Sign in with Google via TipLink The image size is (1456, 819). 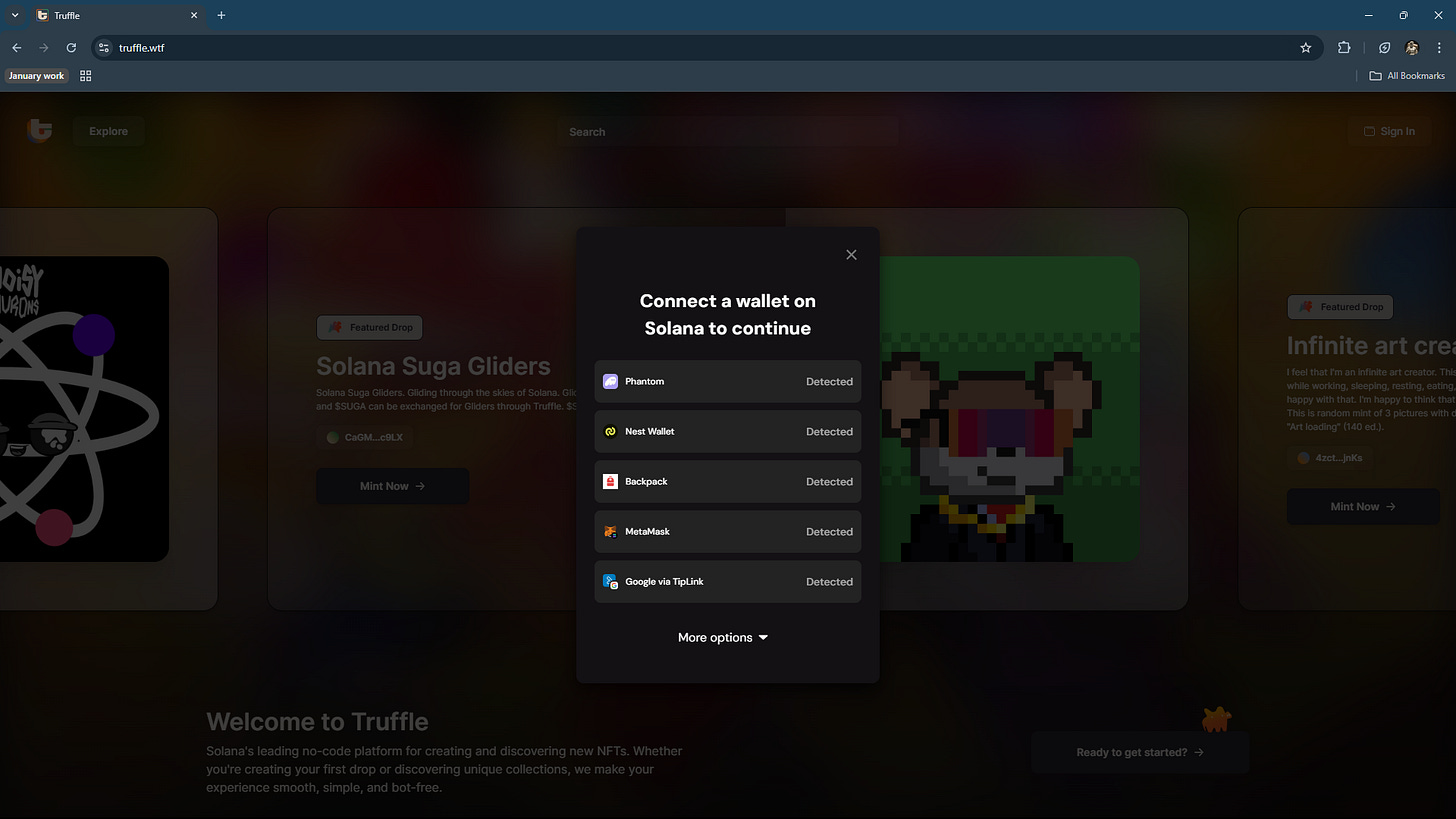(727, 581)
